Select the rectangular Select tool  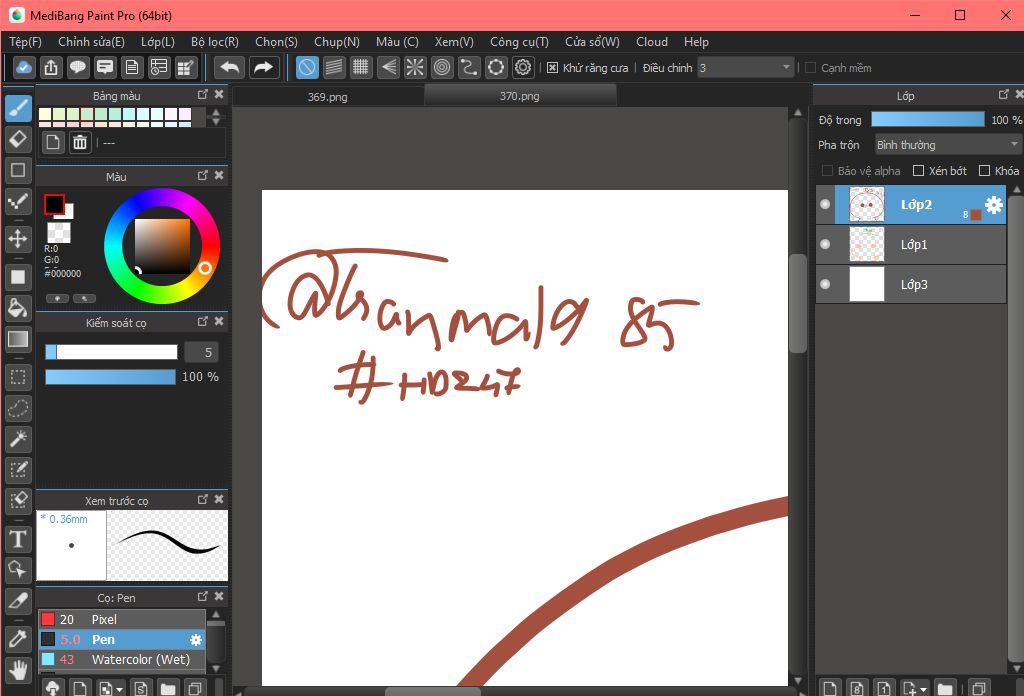pyautogui.click(x=18, y=377)
